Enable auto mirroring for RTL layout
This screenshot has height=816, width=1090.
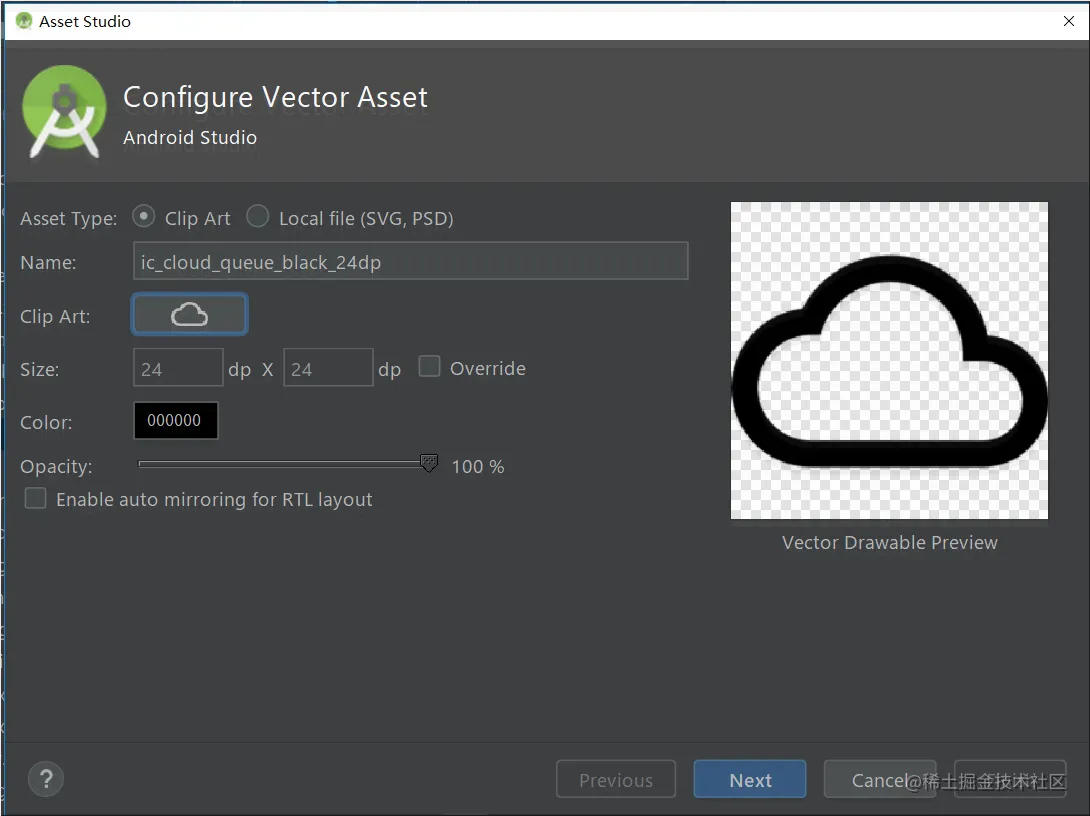35,498
